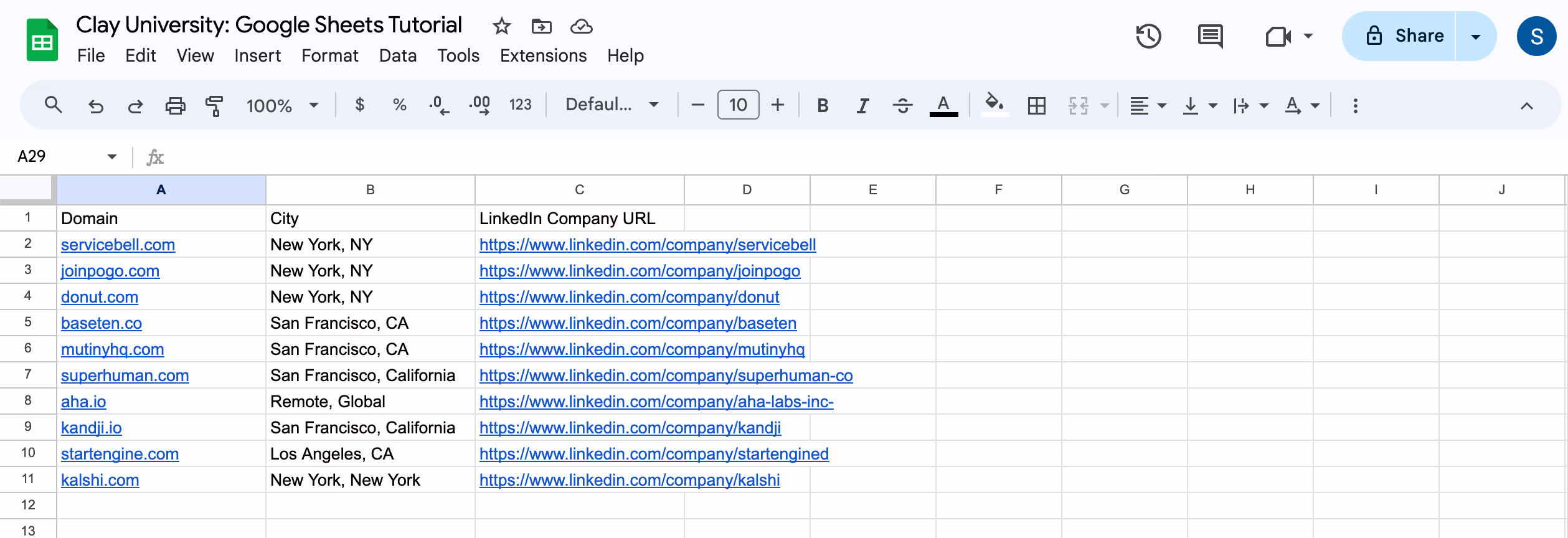Select the row 8 header
Viewport: 1568px width, 538px height.
click(28, 401)
